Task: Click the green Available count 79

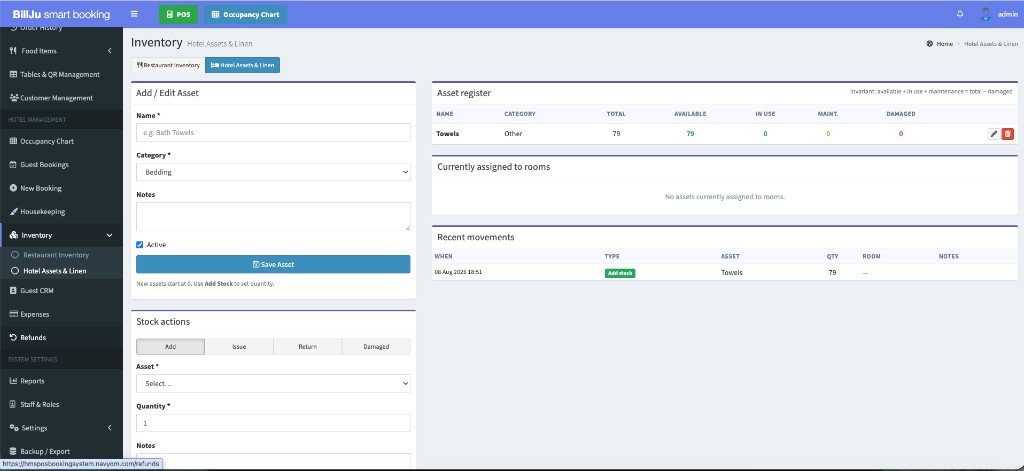Action: pyautogui.click(x=690, y=133)
